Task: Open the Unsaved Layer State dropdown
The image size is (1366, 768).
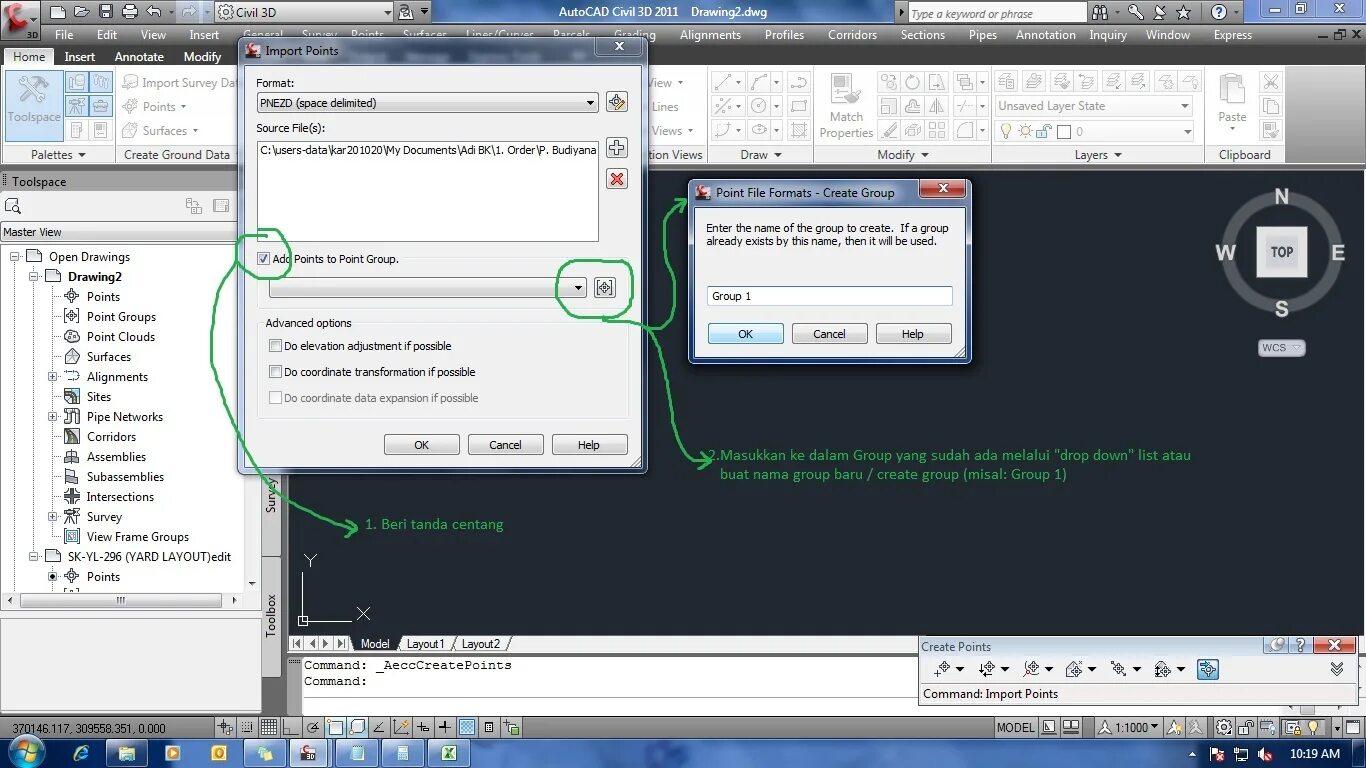Action: (1094, 106)
